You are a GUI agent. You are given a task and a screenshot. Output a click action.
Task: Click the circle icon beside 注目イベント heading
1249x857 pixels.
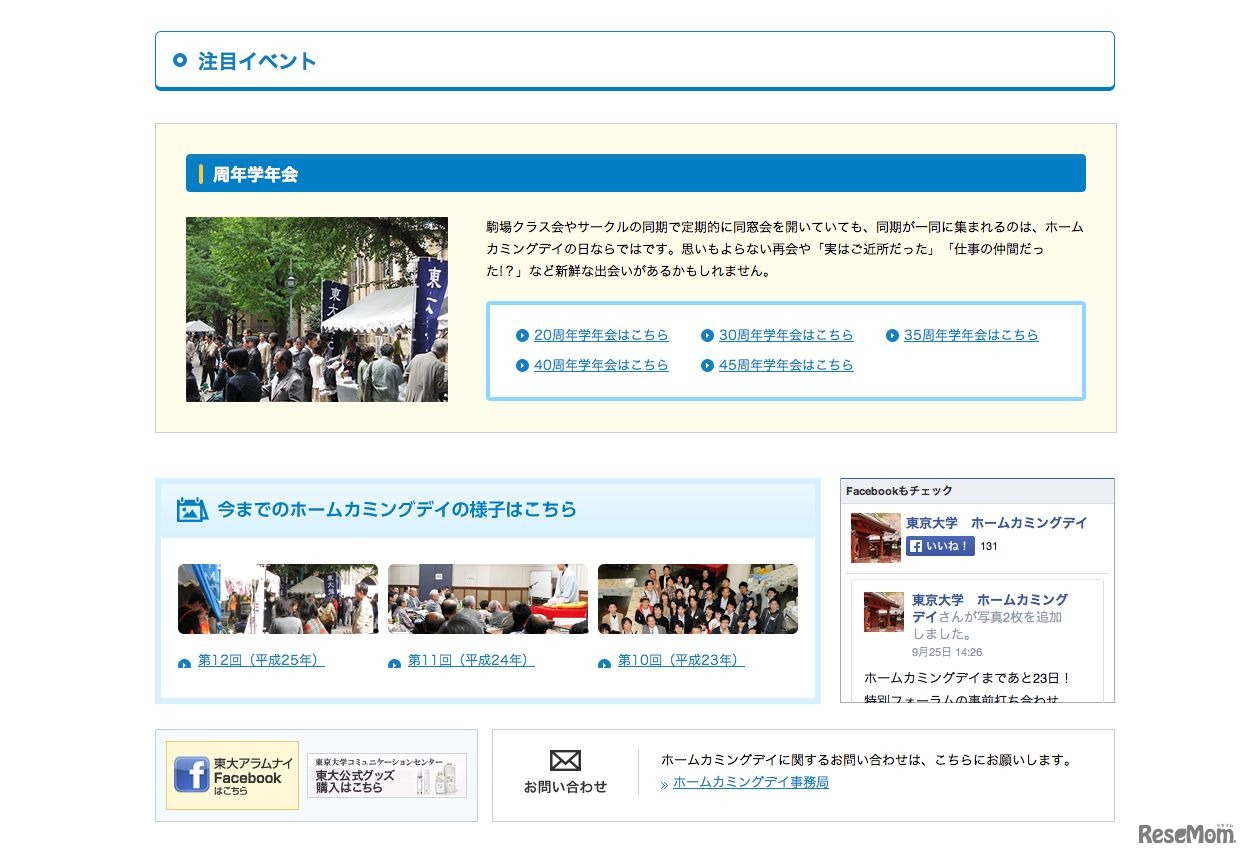(180, 59)
